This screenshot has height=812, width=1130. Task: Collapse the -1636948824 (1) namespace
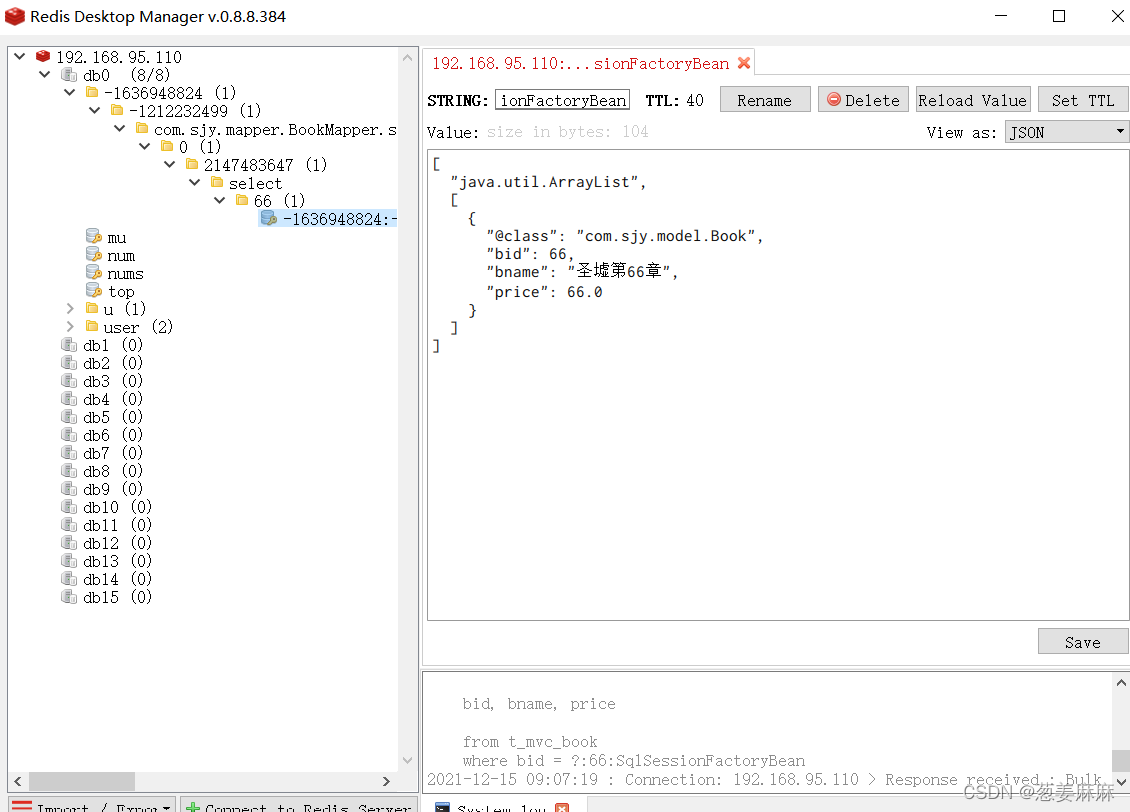(x=70, y=92)
